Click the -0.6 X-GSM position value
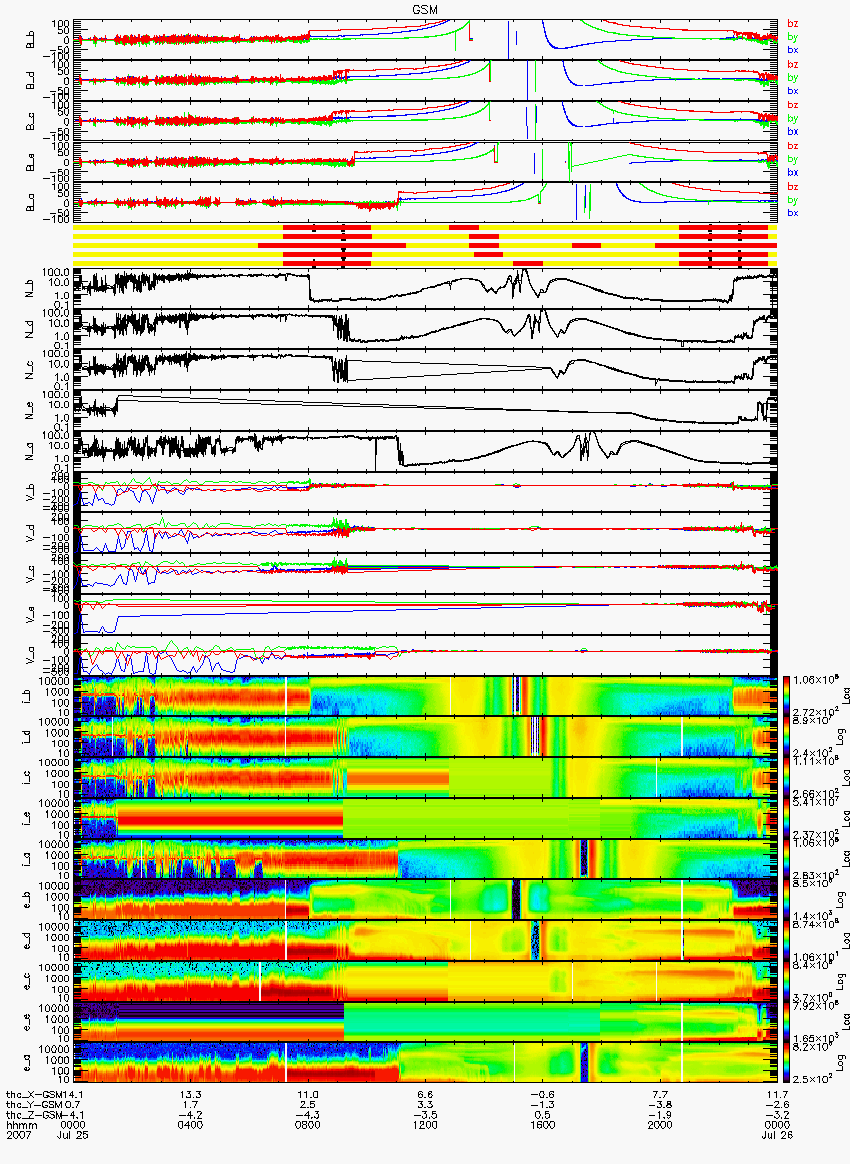Screen dimensions: 850x1164 pos(542,1094)
